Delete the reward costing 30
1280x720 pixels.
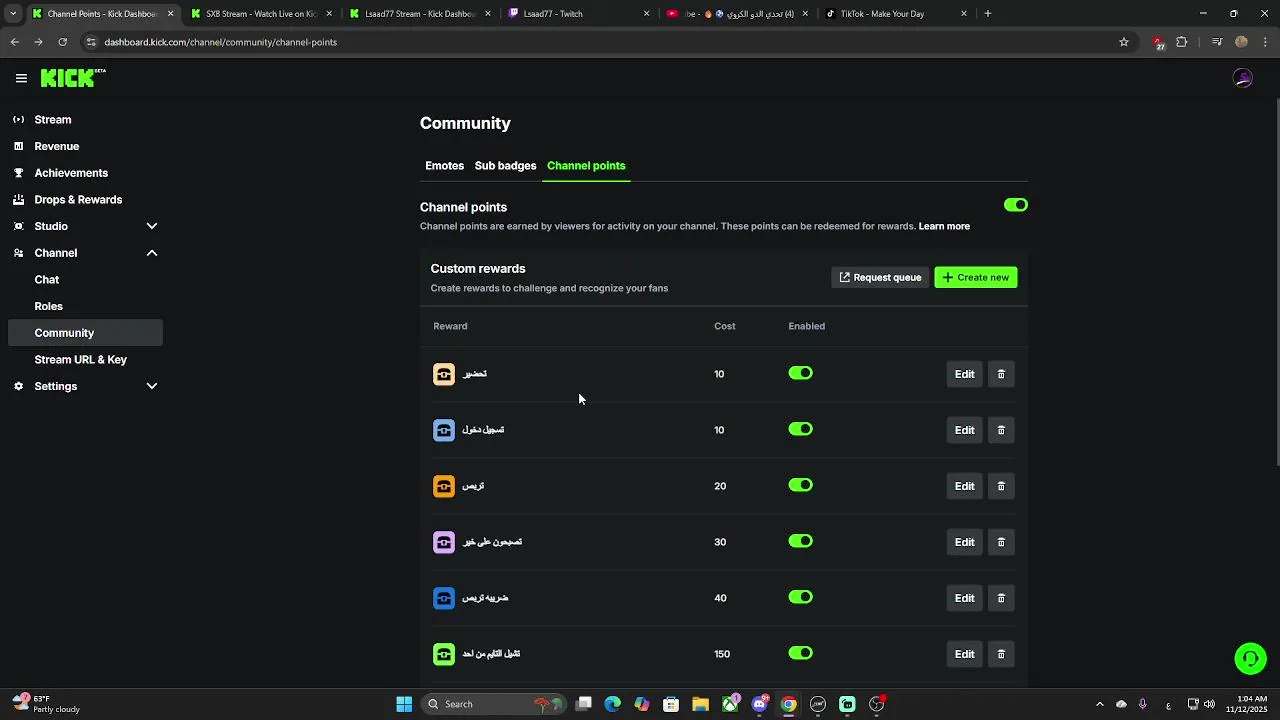pyautogui.click(x=1001, y=542)
